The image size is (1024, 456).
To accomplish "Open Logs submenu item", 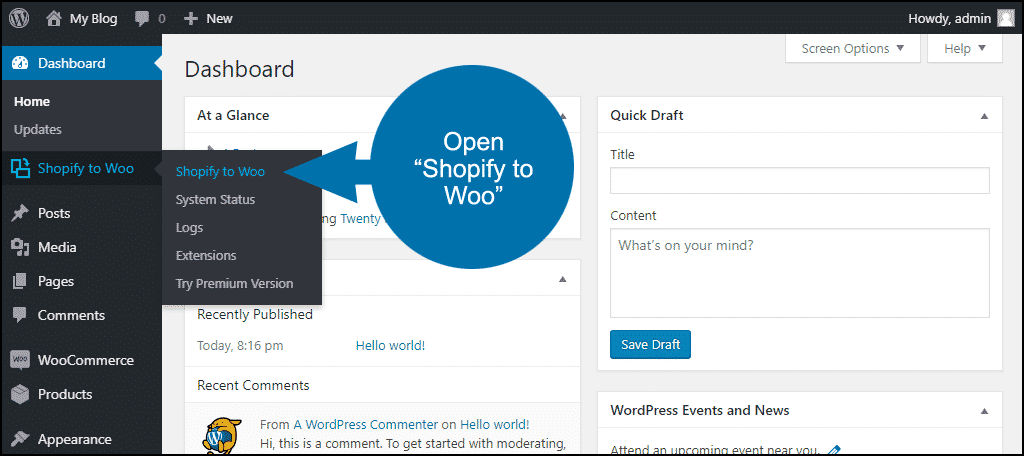I will 189,228.
